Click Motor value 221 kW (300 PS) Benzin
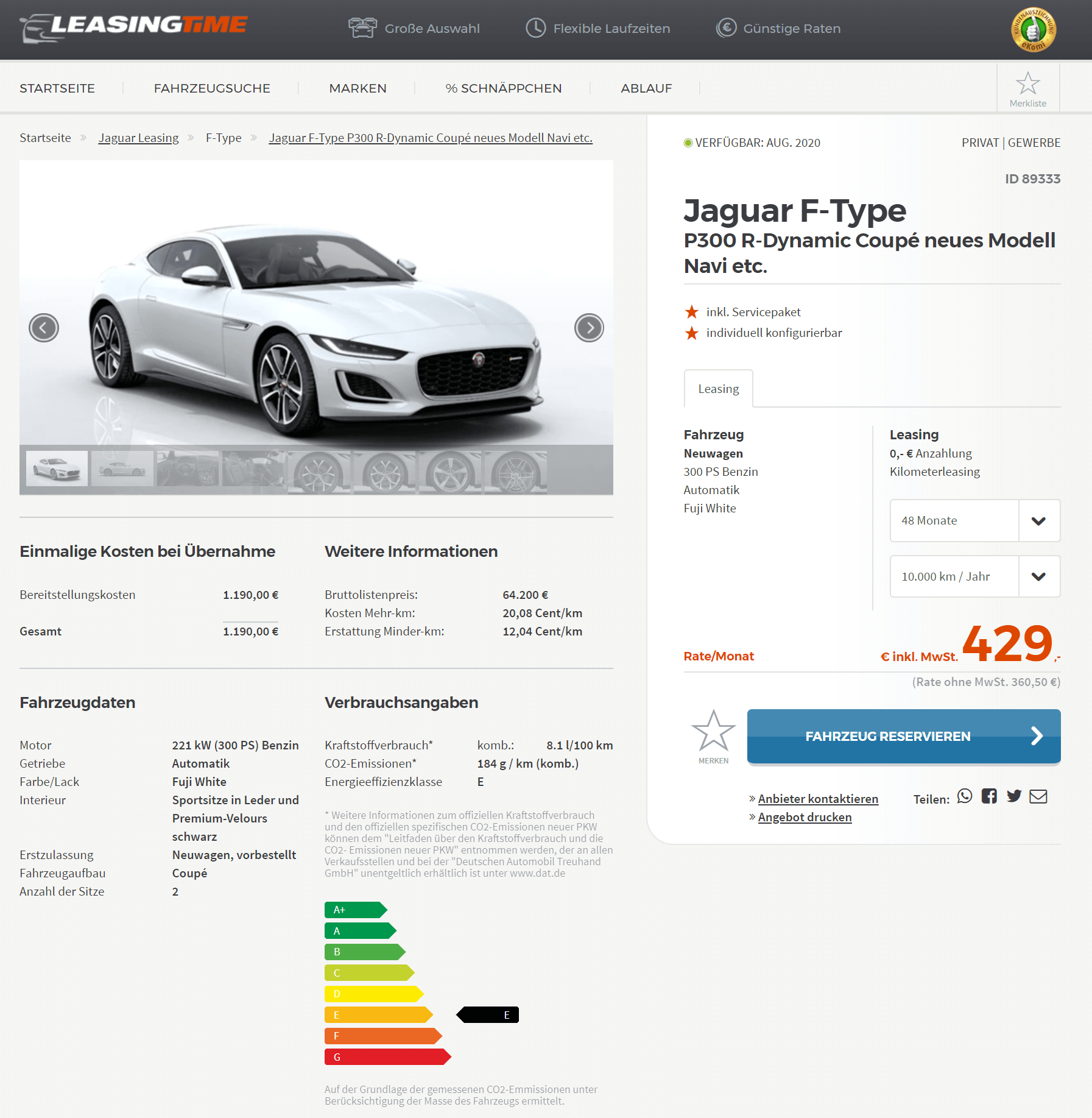This screenshot has height=1118, width=1092. [x=235, y=745]
